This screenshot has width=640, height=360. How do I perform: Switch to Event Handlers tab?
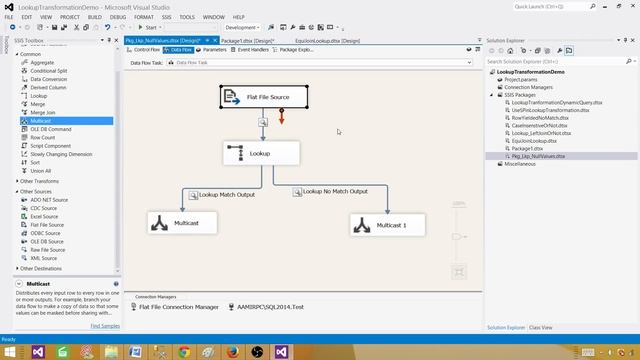[249, 50]
